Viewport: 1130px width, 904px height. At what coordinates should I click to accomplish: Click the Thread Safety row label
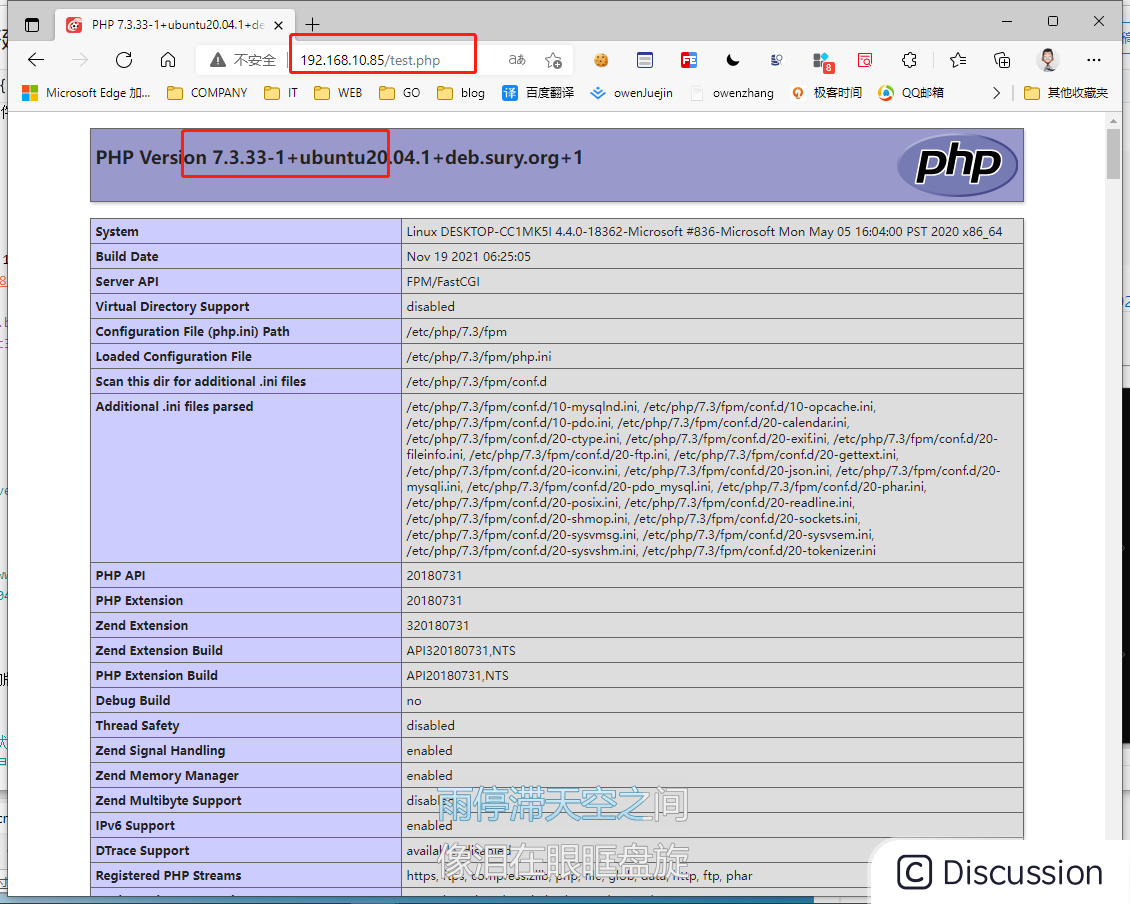137,725
